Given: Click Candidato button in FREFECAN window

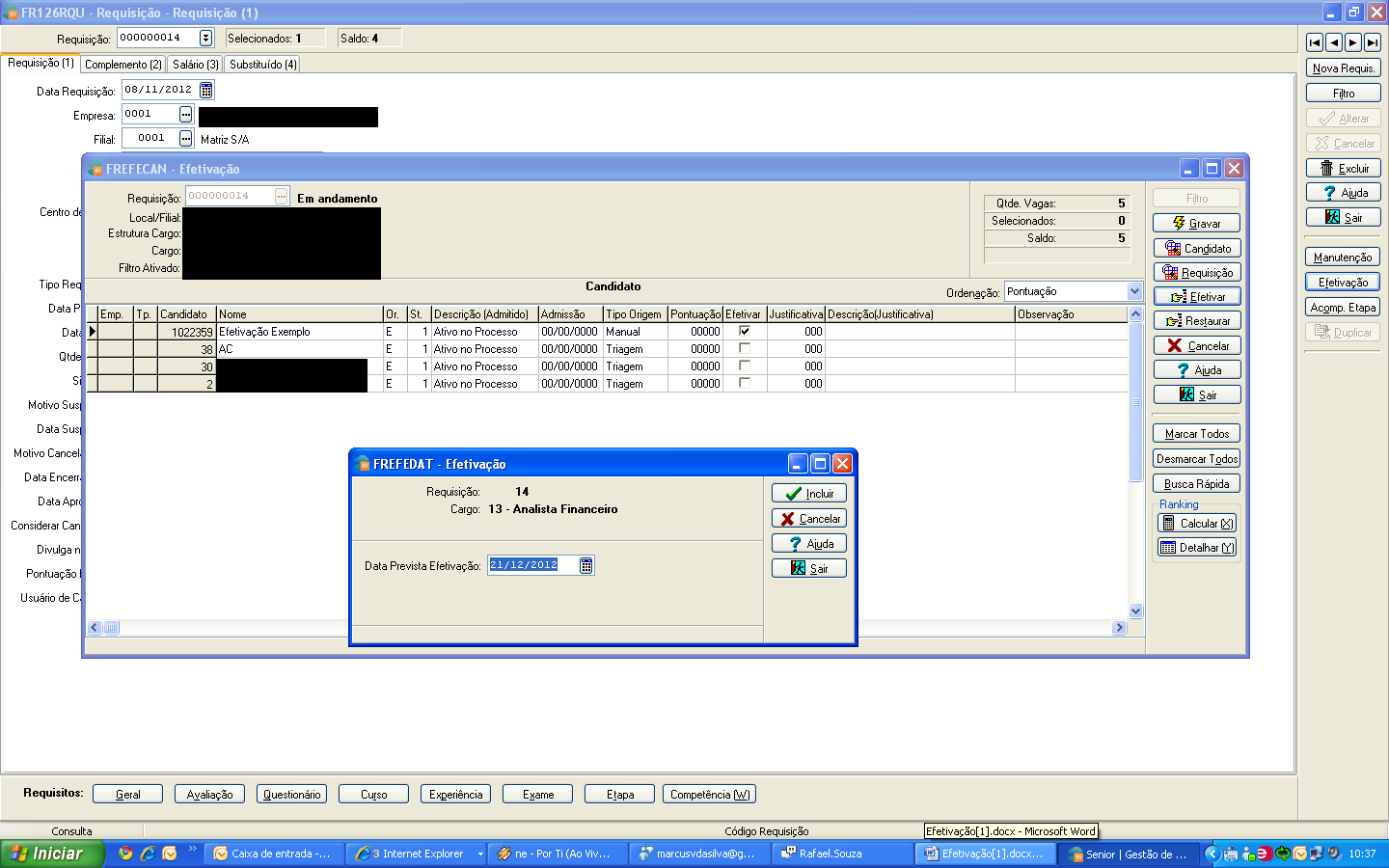Looking at the screenshot, I should pos(1197,248).
